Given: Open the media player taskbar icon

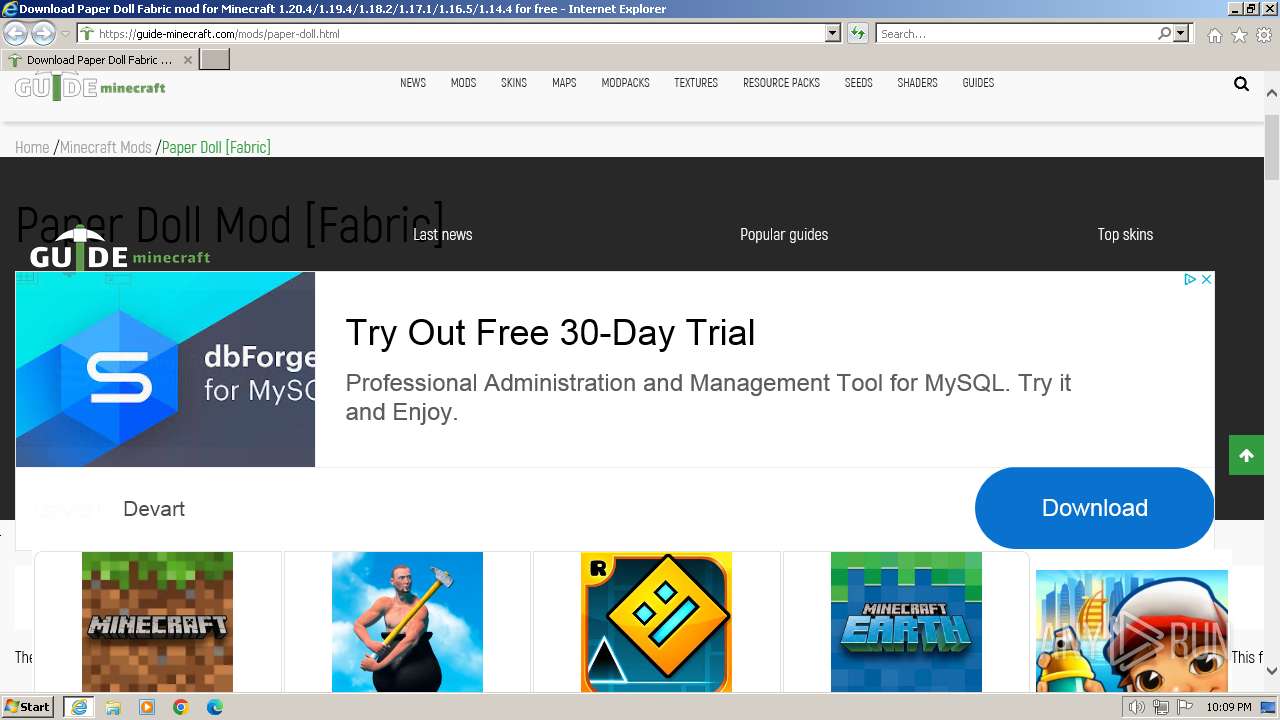Looking at the screenshot, I should coord(147,707).
